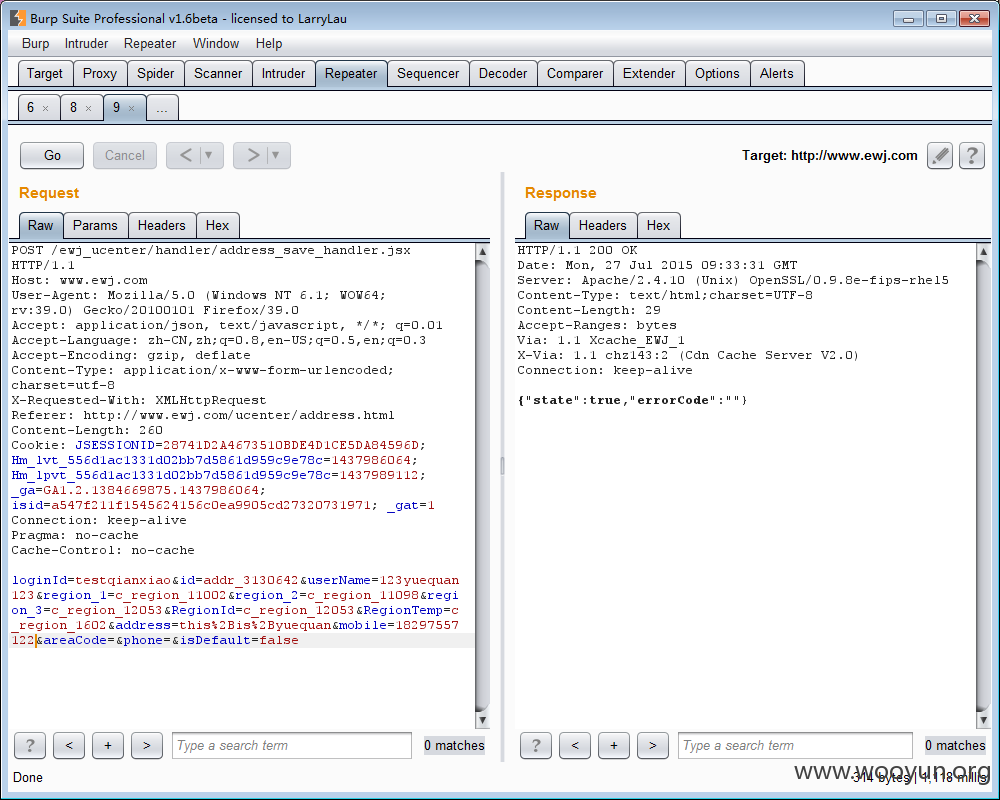The image size is (1000, 800).
Task: Click the response search term field
Action: click(795, 745)
